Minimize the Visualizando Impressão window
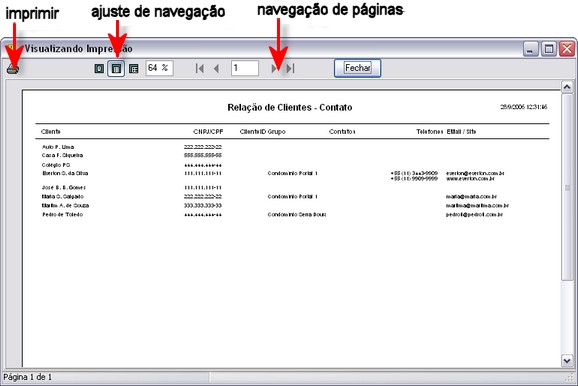This screenshot has height=386, width=578. tap(531, 49)
